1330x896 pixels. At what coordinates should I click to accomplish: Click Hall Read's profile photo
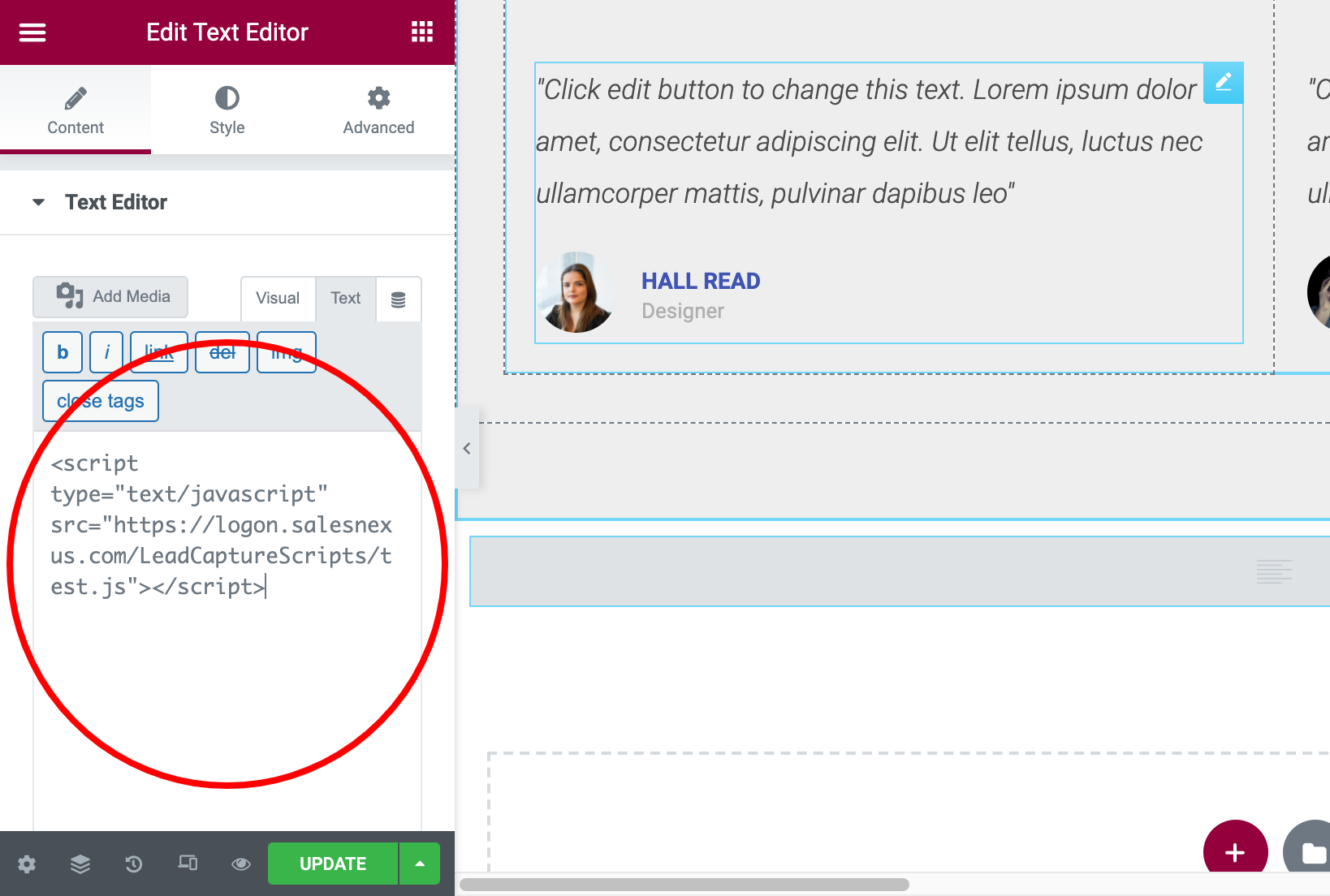click(576, 292)
